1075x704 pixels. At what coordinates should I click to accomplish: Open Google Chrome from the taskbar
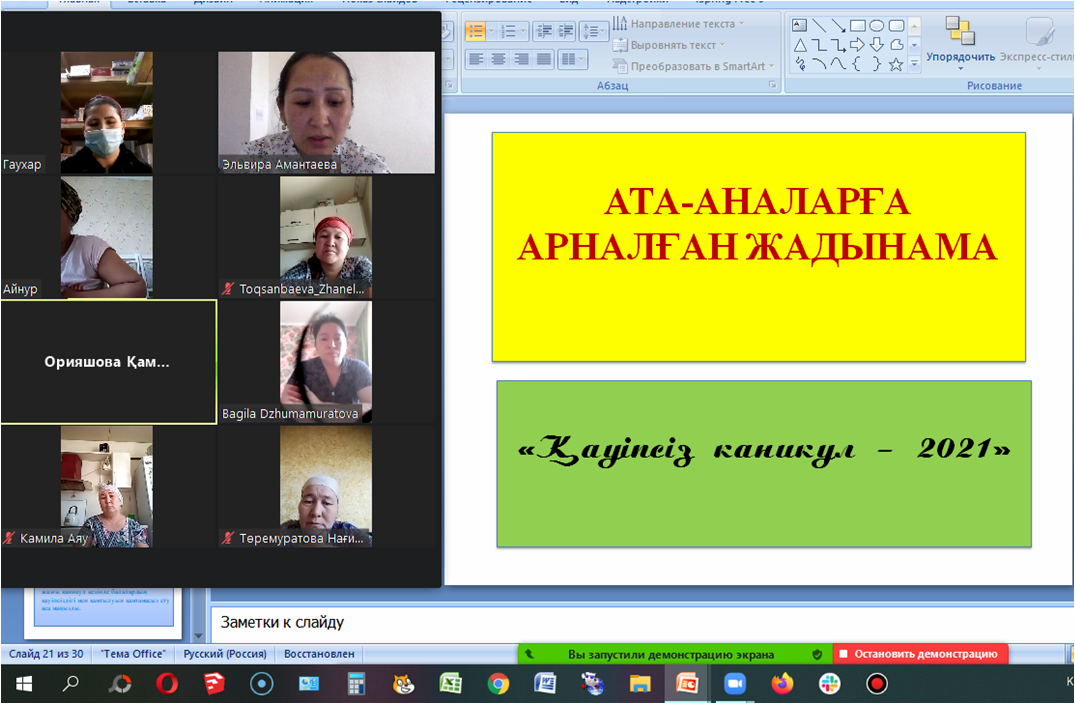click(498, 684)
